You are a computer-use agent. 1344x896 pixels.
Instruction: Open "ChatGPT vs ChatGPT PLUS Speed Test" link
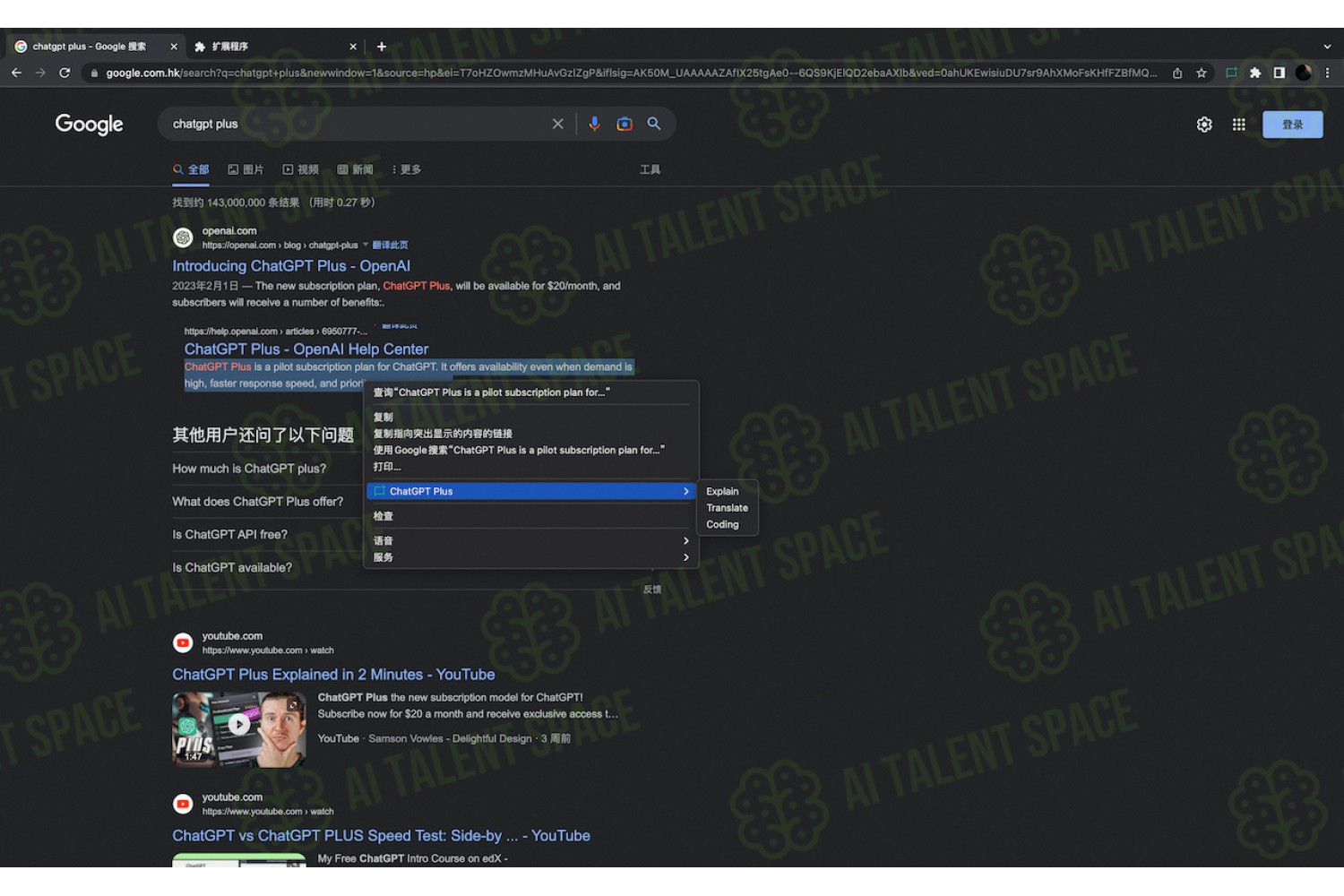(381, 836)
